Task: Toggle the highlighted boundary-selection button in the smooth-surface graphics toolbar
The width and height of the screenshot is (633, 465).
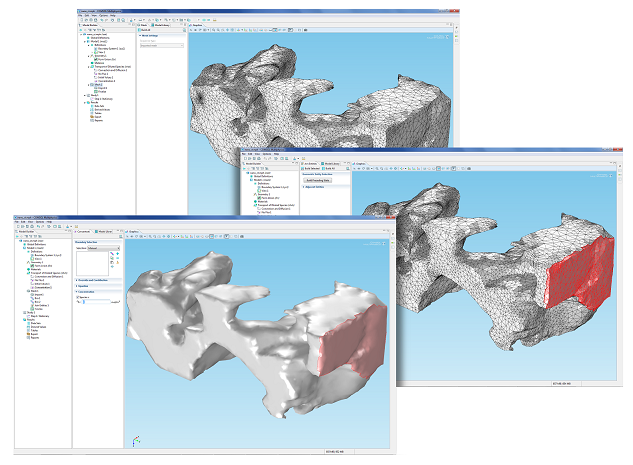Action: tap(212, 237)
